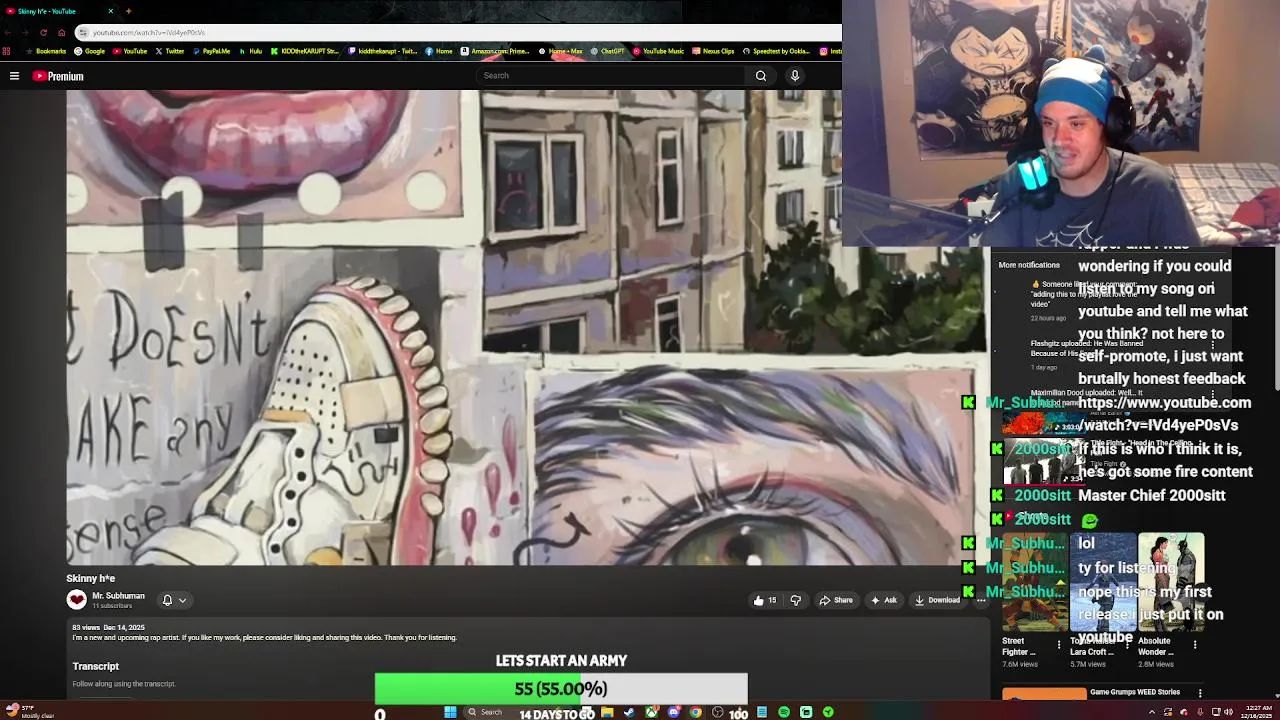This screenshot has width=1280, height=720.
Task: Open Google Chrome from the taskbar
Action: tap(696, 712)
